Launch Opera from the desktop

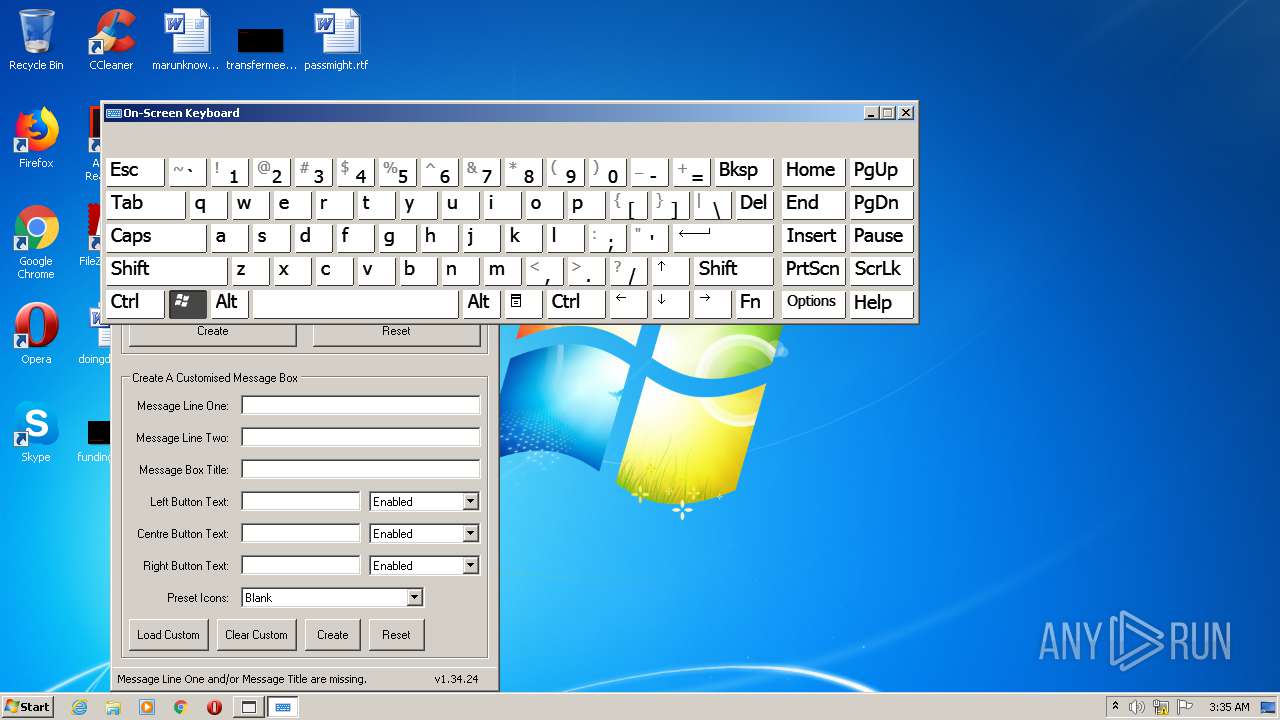click(36, 334)
